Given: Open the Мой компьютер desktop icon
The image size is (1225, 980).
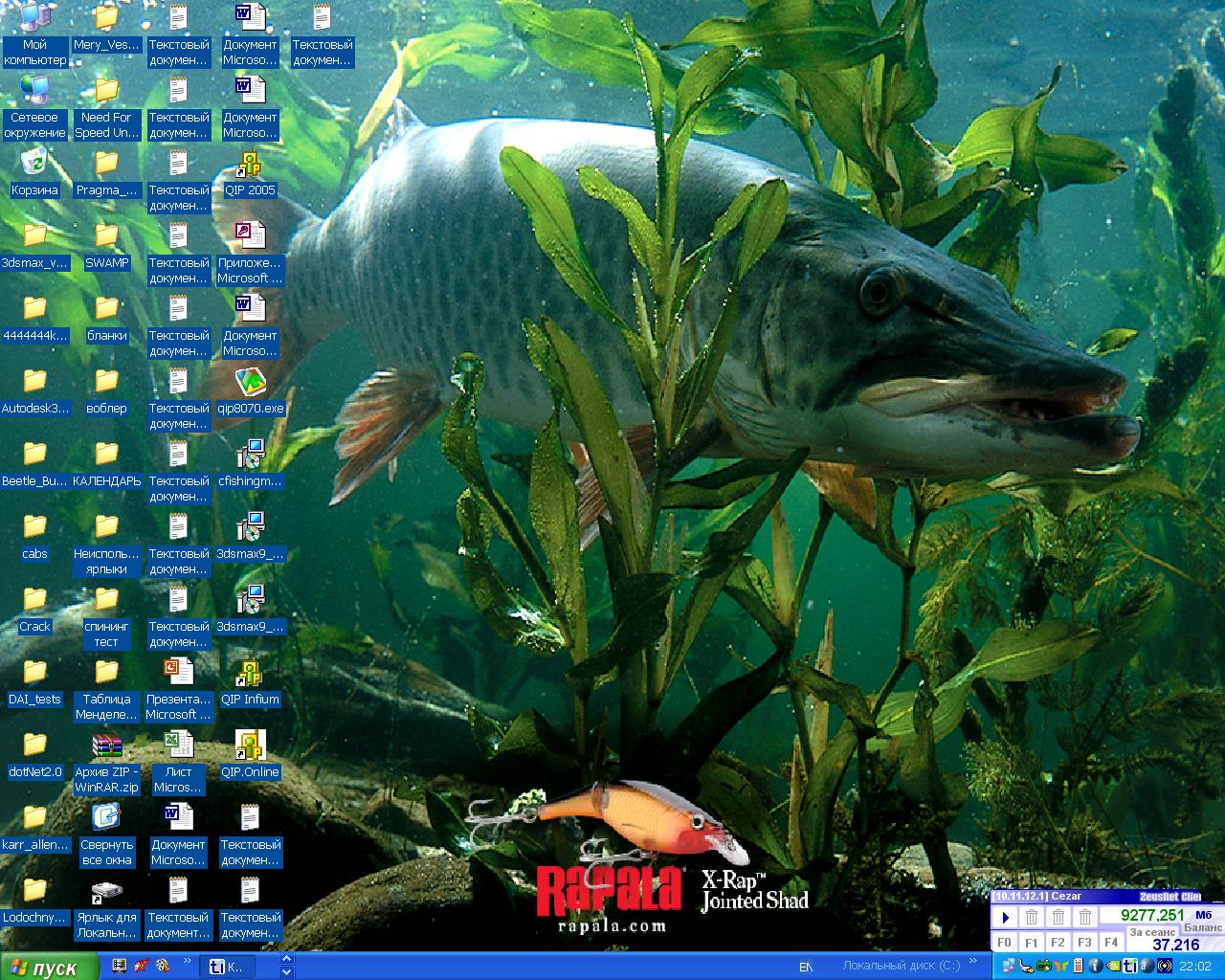Looking at the screenshot, I should [x=34, y=19].
